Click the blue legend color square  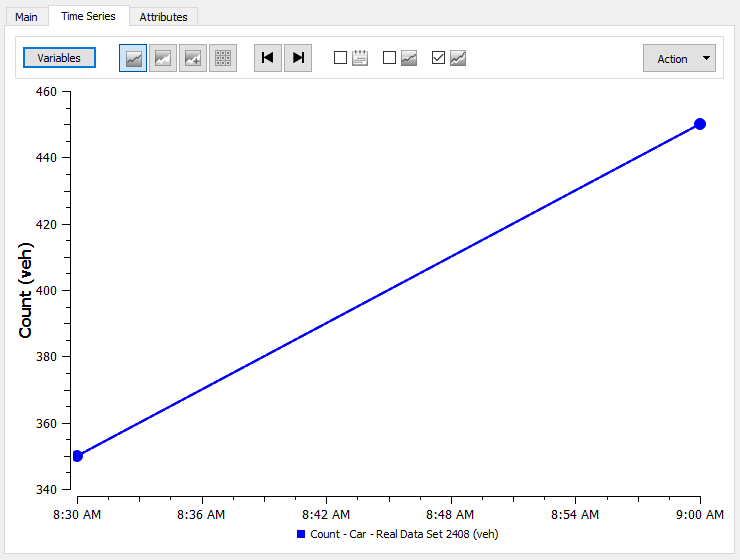coord(301,534)
